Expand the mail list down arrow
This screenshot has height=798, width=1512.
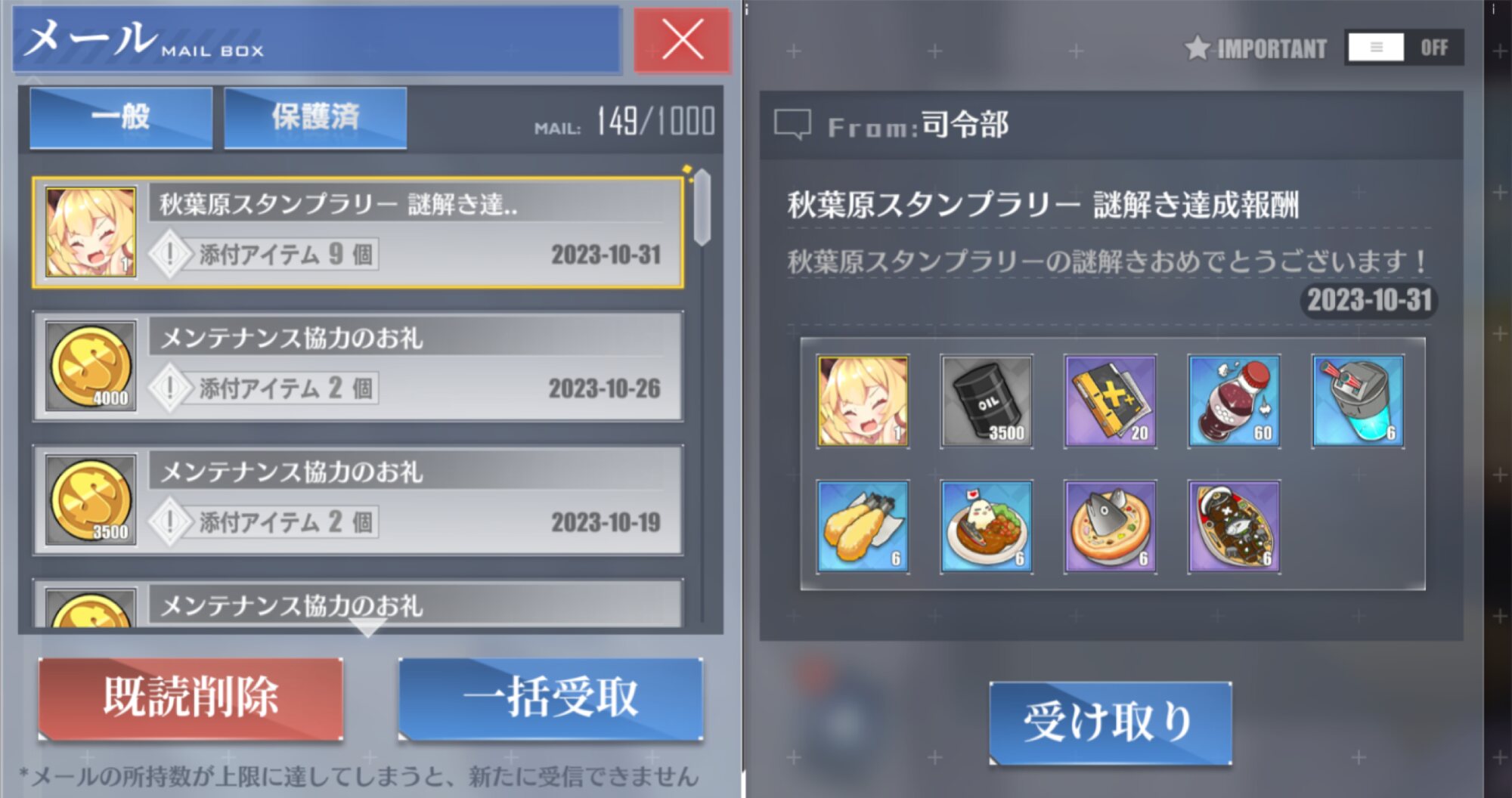click(x=367, y=628)
